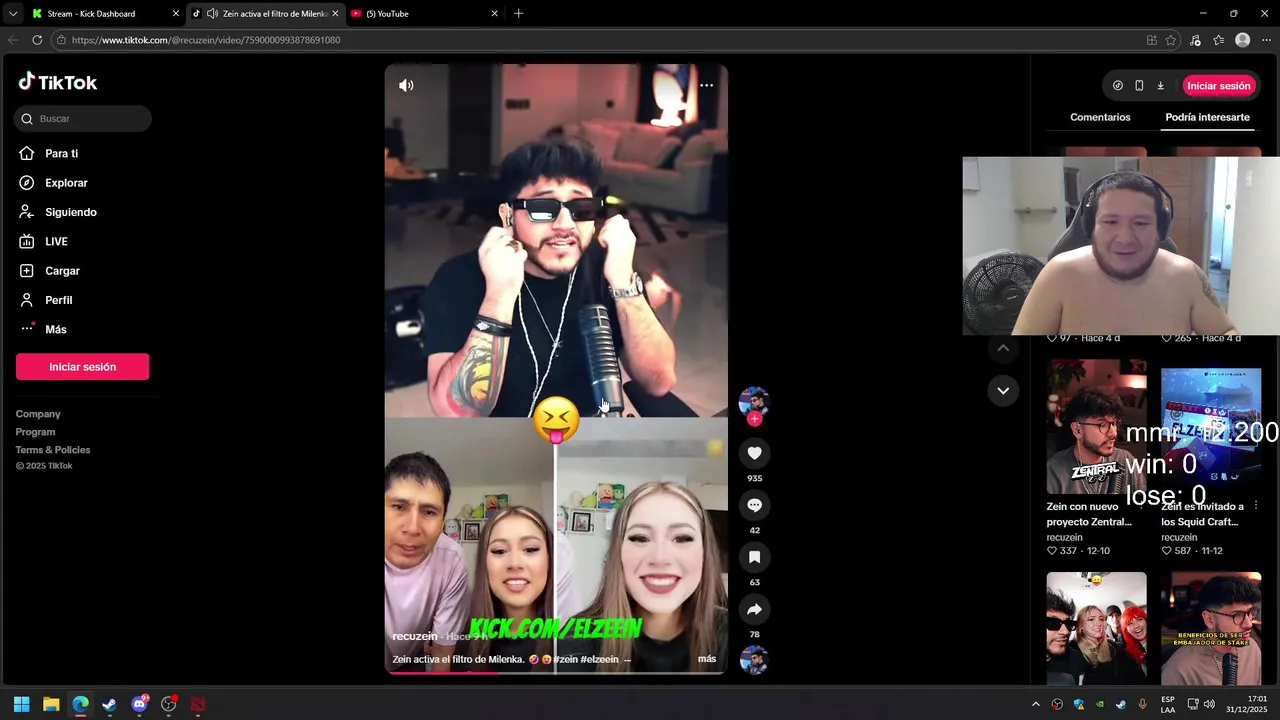Viewport: 1280px width, 720px height.
Task: Switch to the Comentarios tab
Action: tap(1100, 117)
